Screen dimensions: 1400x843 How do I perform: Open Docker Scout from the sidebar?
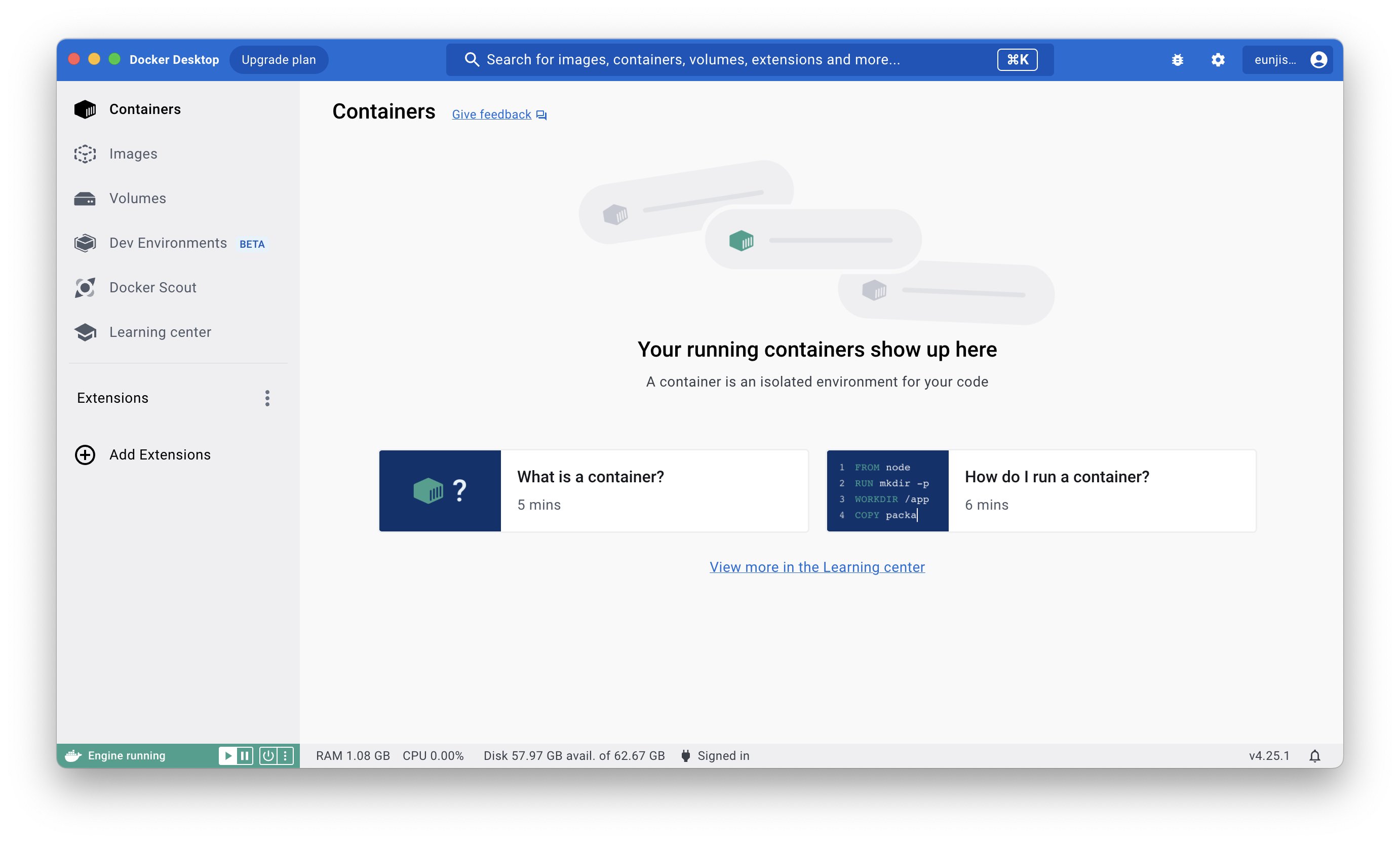(x=152, y=287)
